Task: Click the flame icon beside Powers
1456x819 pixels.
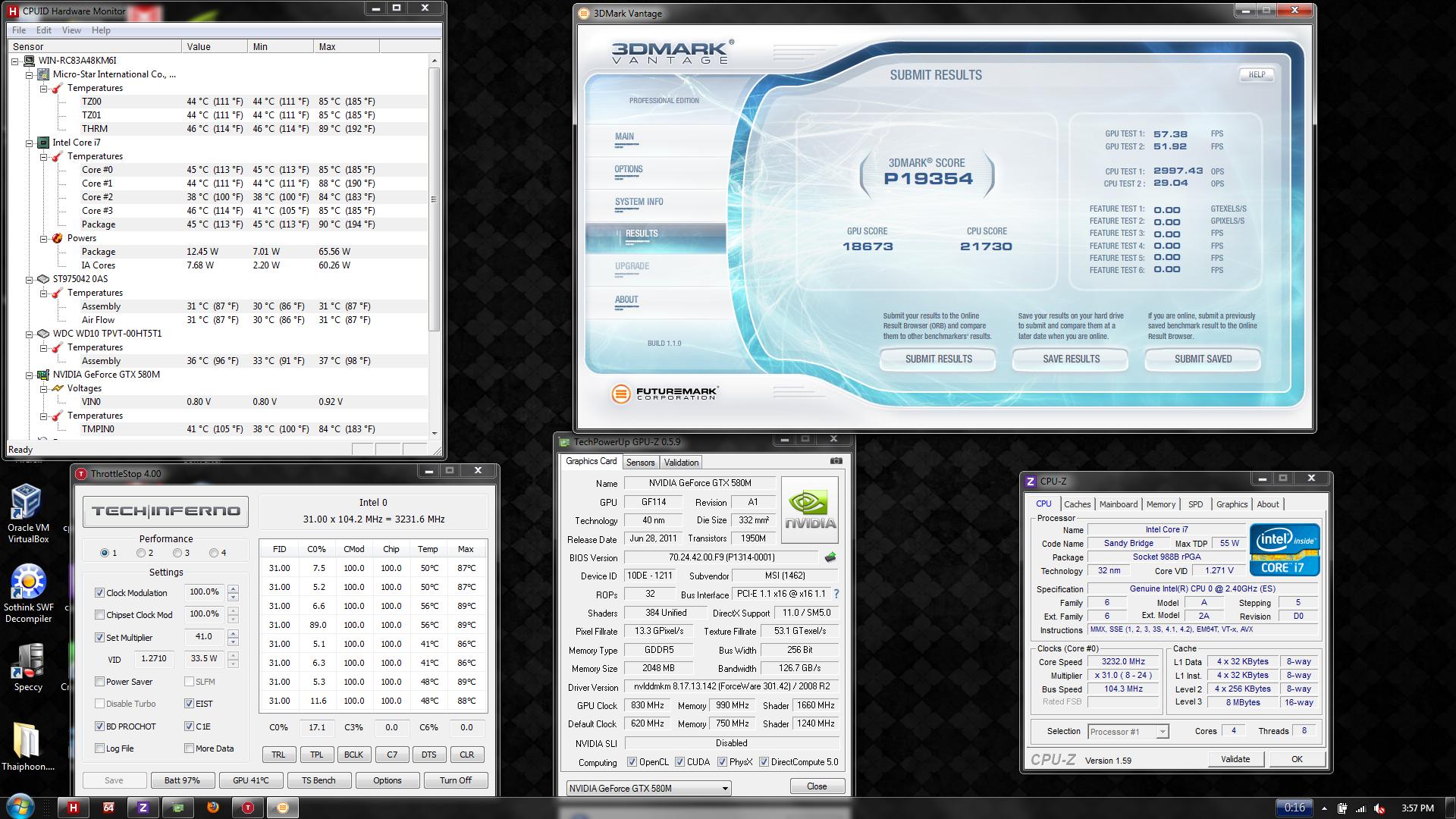Action: (x=57, y=238)
